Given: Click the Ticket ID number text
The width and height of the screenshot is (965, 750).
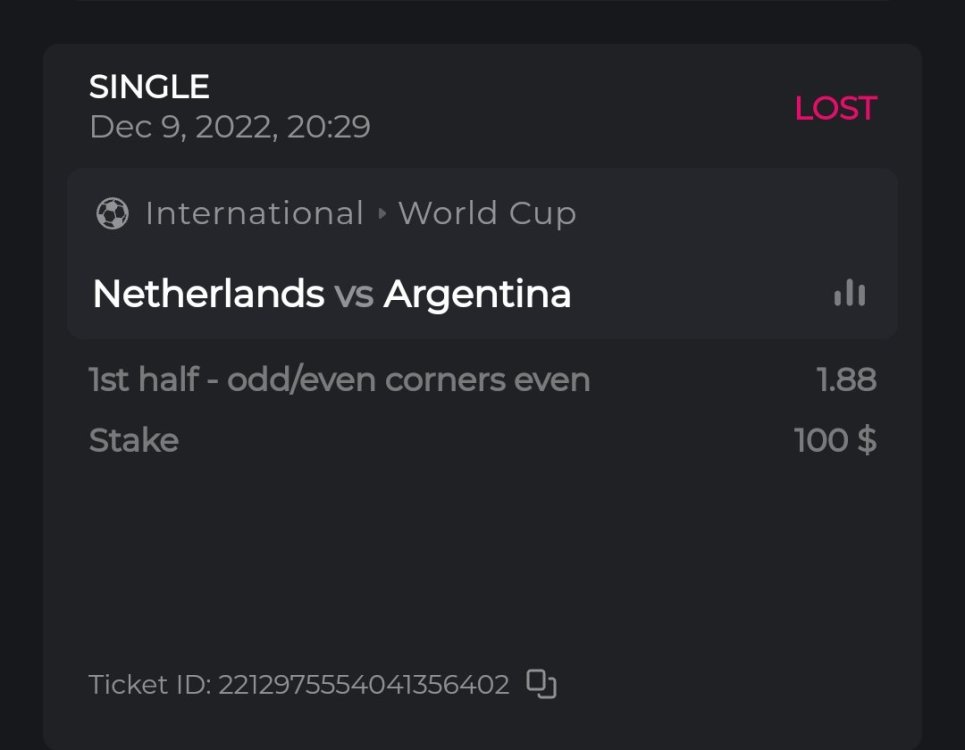Looking at the screenshot, I should 364,685.
